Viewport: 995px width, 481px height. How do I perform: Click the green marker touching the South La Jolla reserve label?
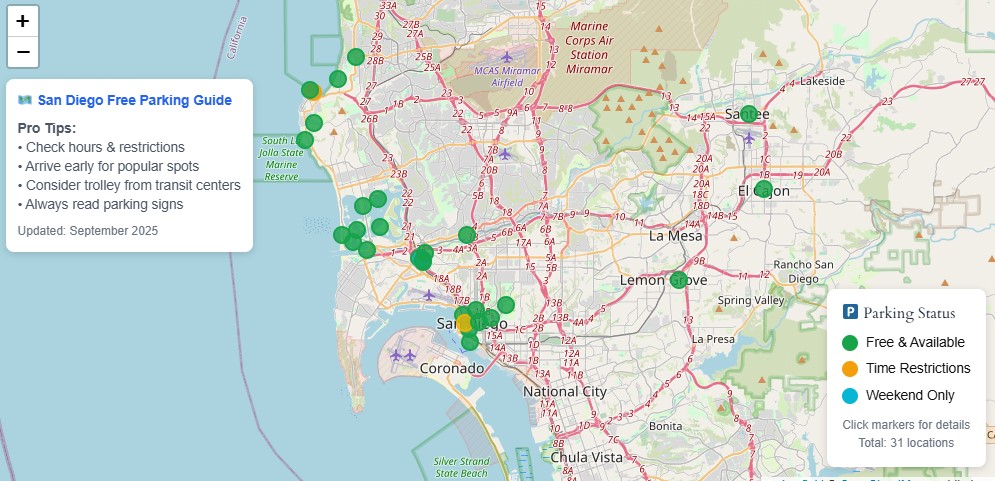tap(305, 140)
